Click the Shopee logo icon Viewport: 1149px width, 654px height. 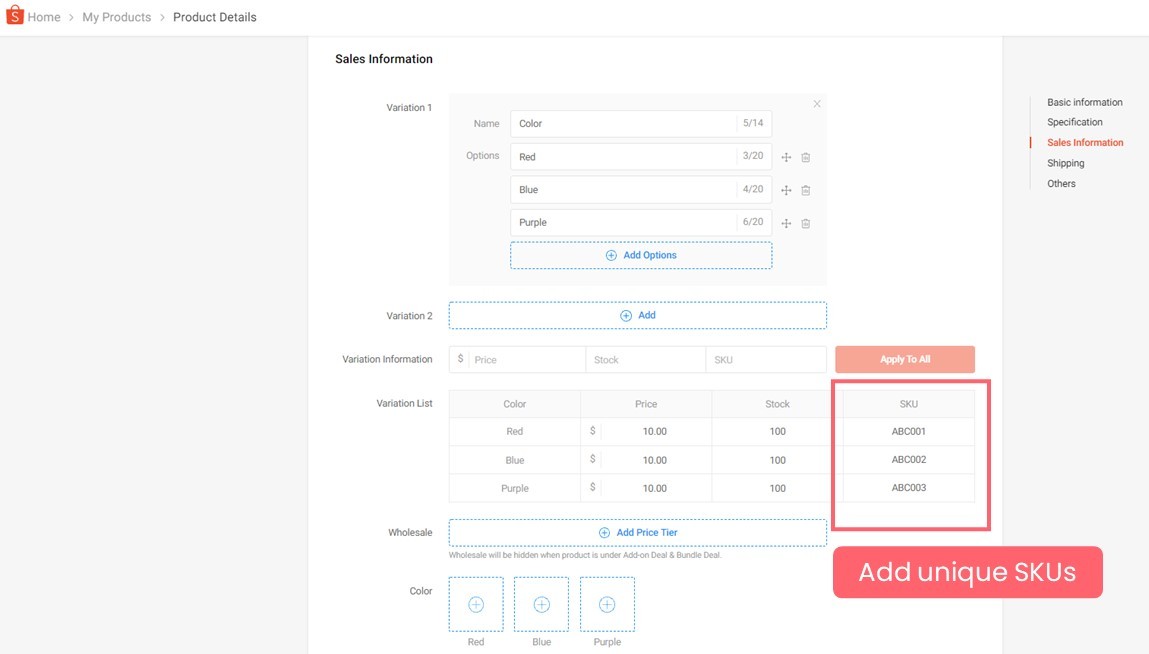pos(15,15)
